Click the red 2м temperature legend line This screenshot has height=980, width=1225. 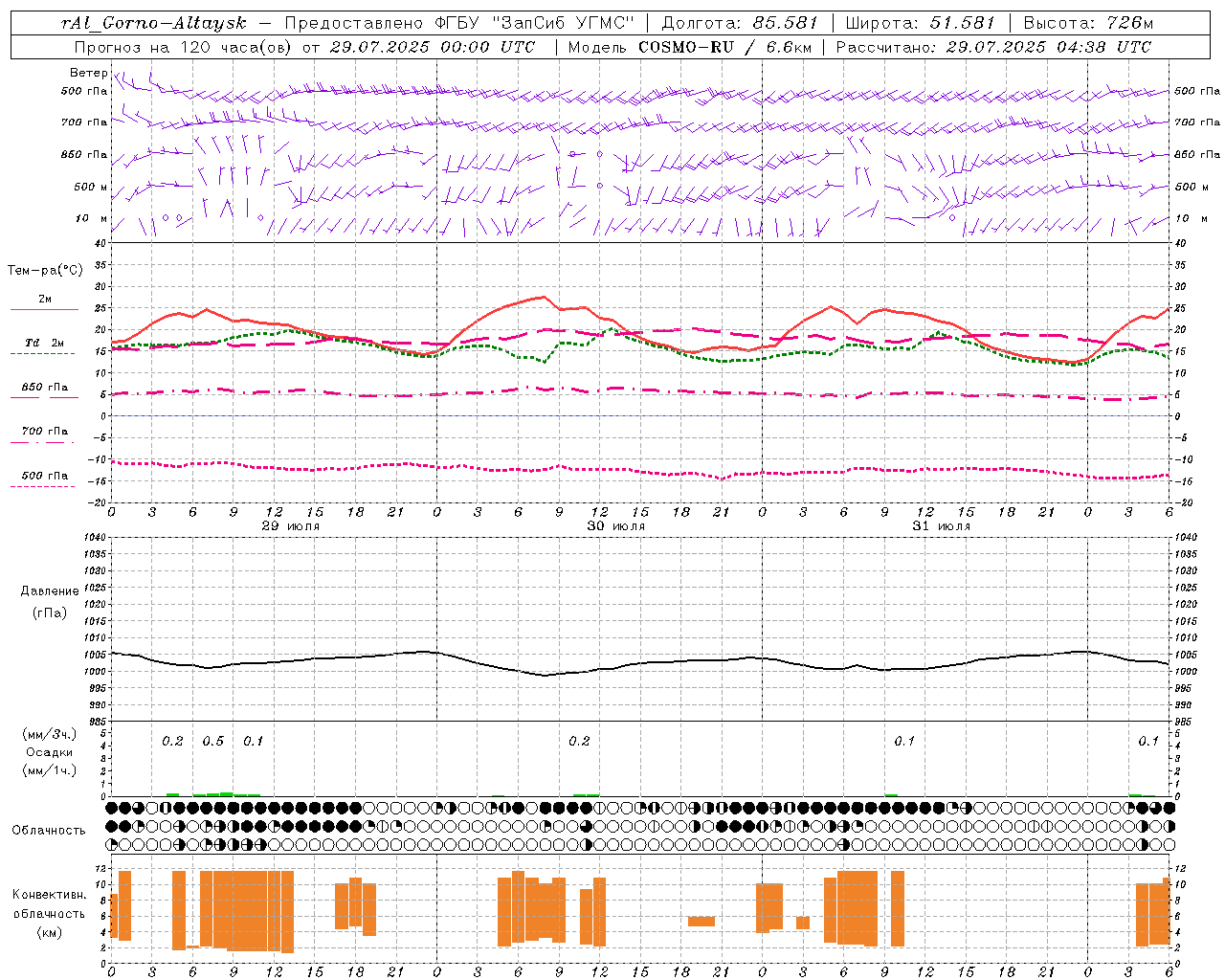(44, 309)
